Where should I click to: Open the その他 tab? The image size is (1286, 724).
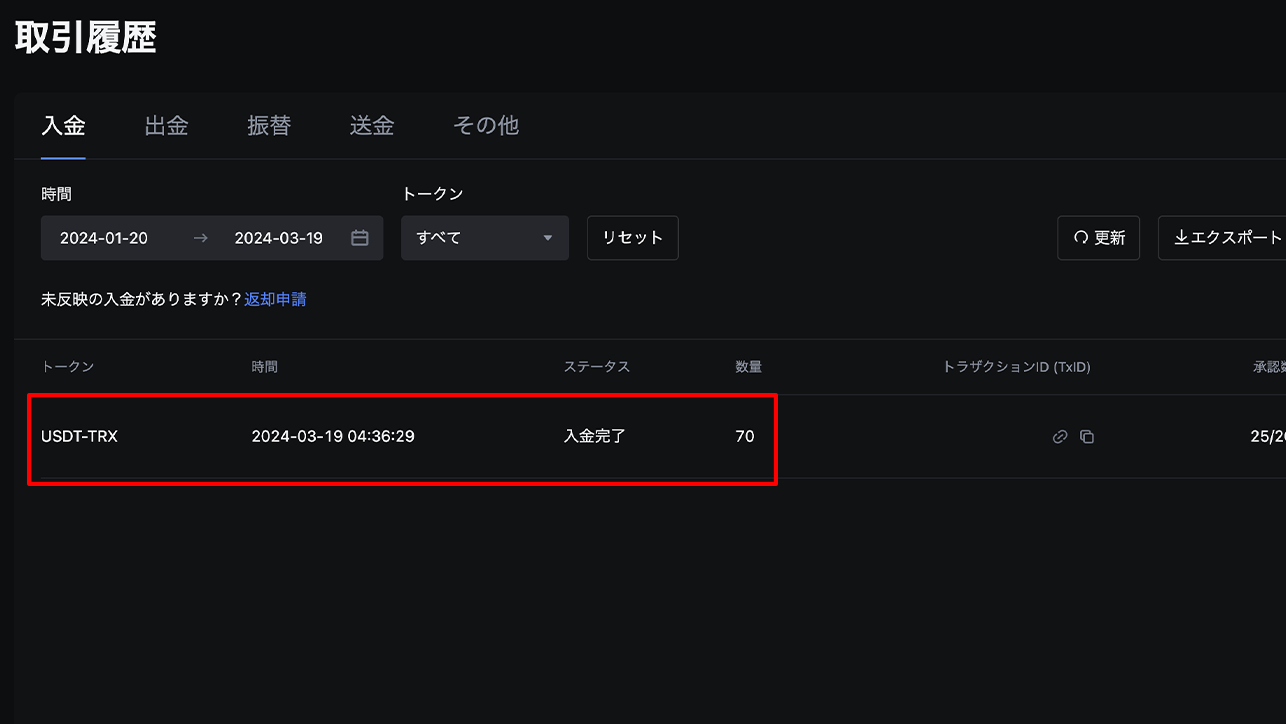(486, 126)
